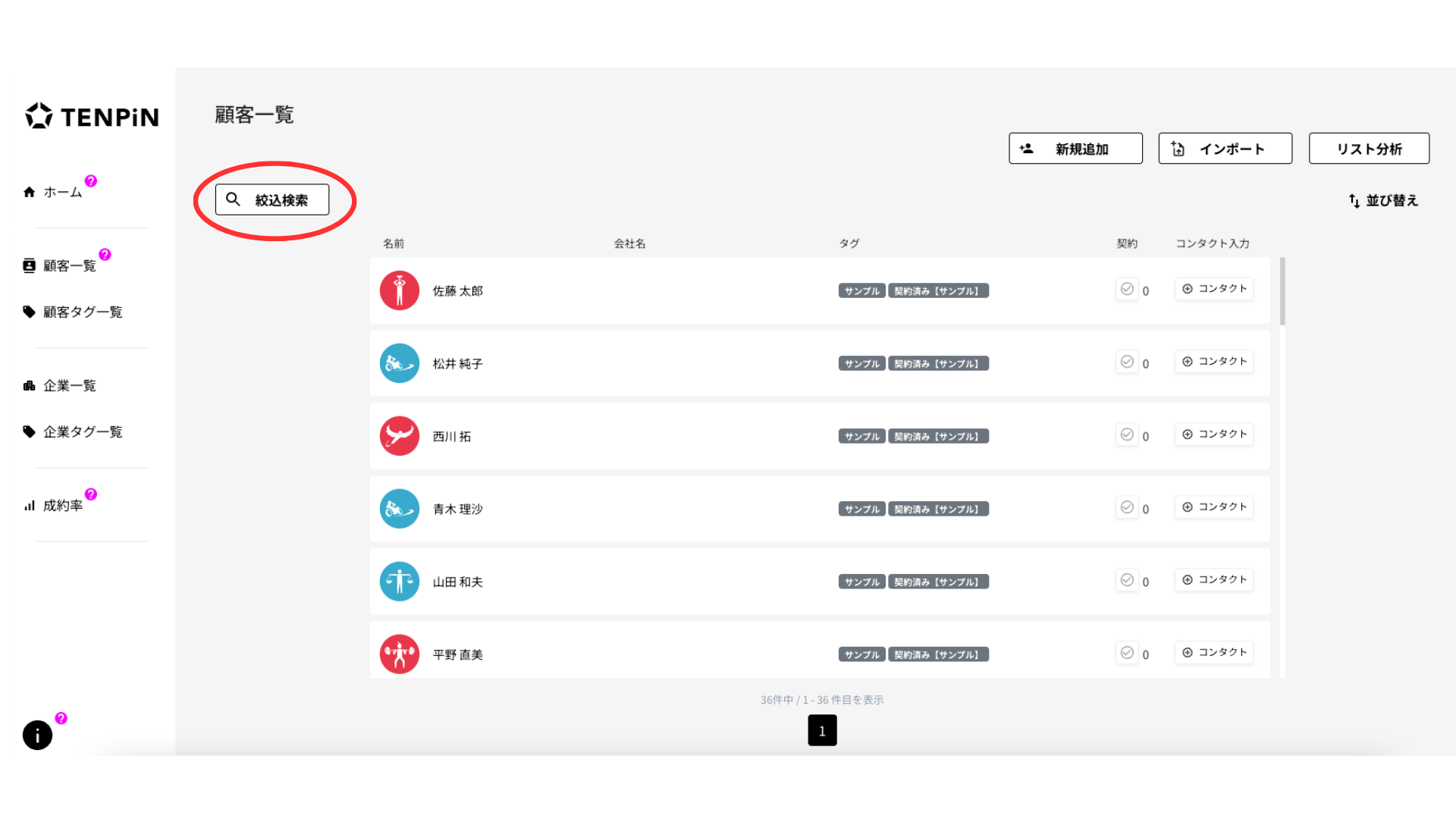The image size is (1456, 819).
Task: Open the black info icon at bottom left
Action: click(37, 735)
